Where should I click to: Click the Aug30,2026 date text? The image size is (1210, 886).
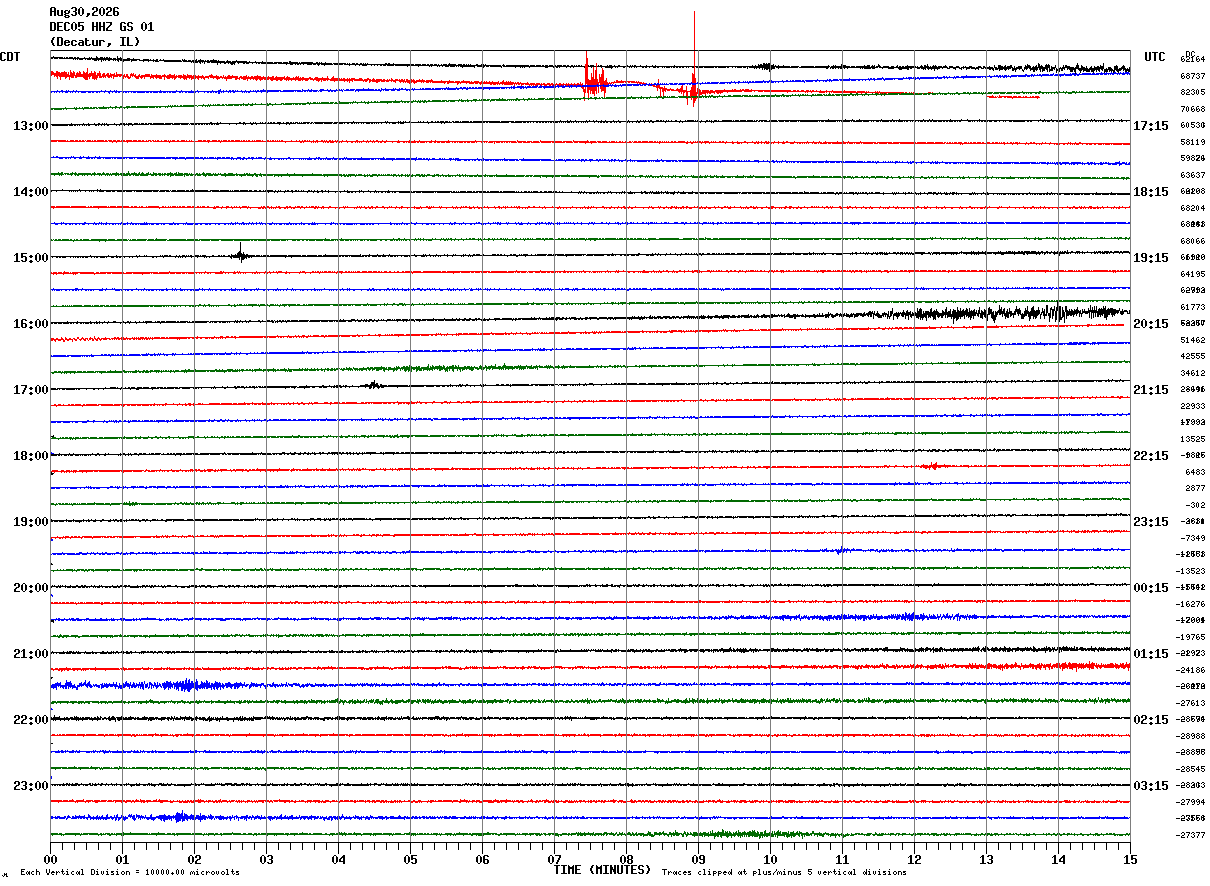84,12
